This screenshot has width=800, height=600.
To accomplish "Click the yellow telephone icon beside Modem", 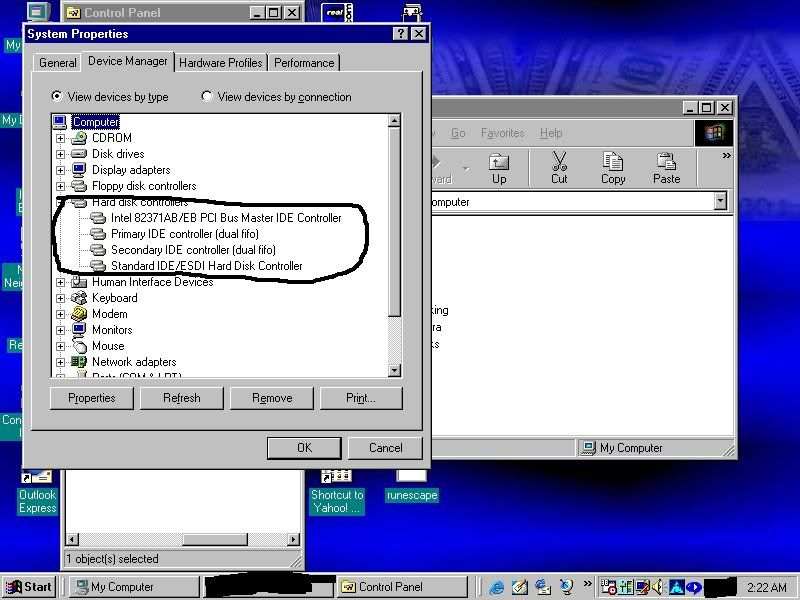I will (x=79, y=314).
